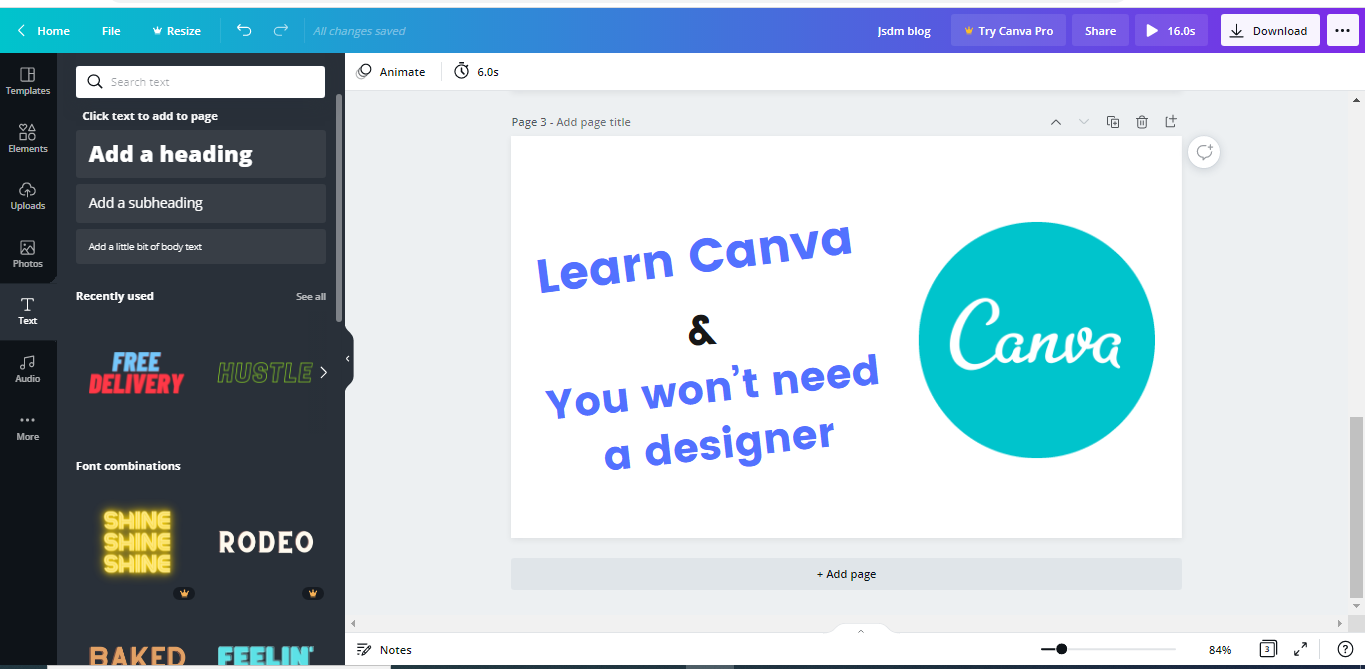Click See all recently used
Screen dimensions: 1365x669
click(x=311, y=296)
